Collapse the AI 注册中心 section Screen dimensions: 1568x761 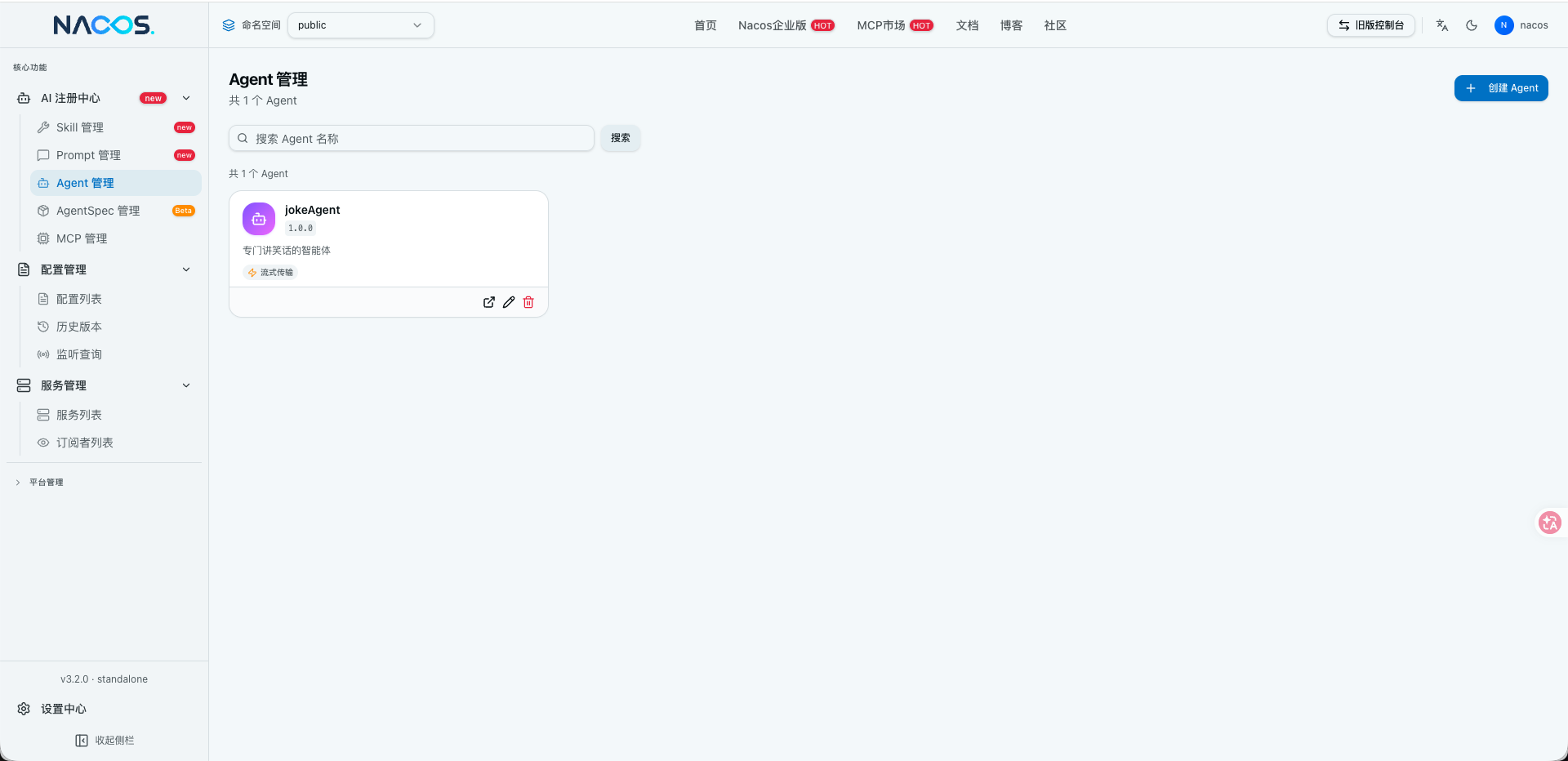186,98
